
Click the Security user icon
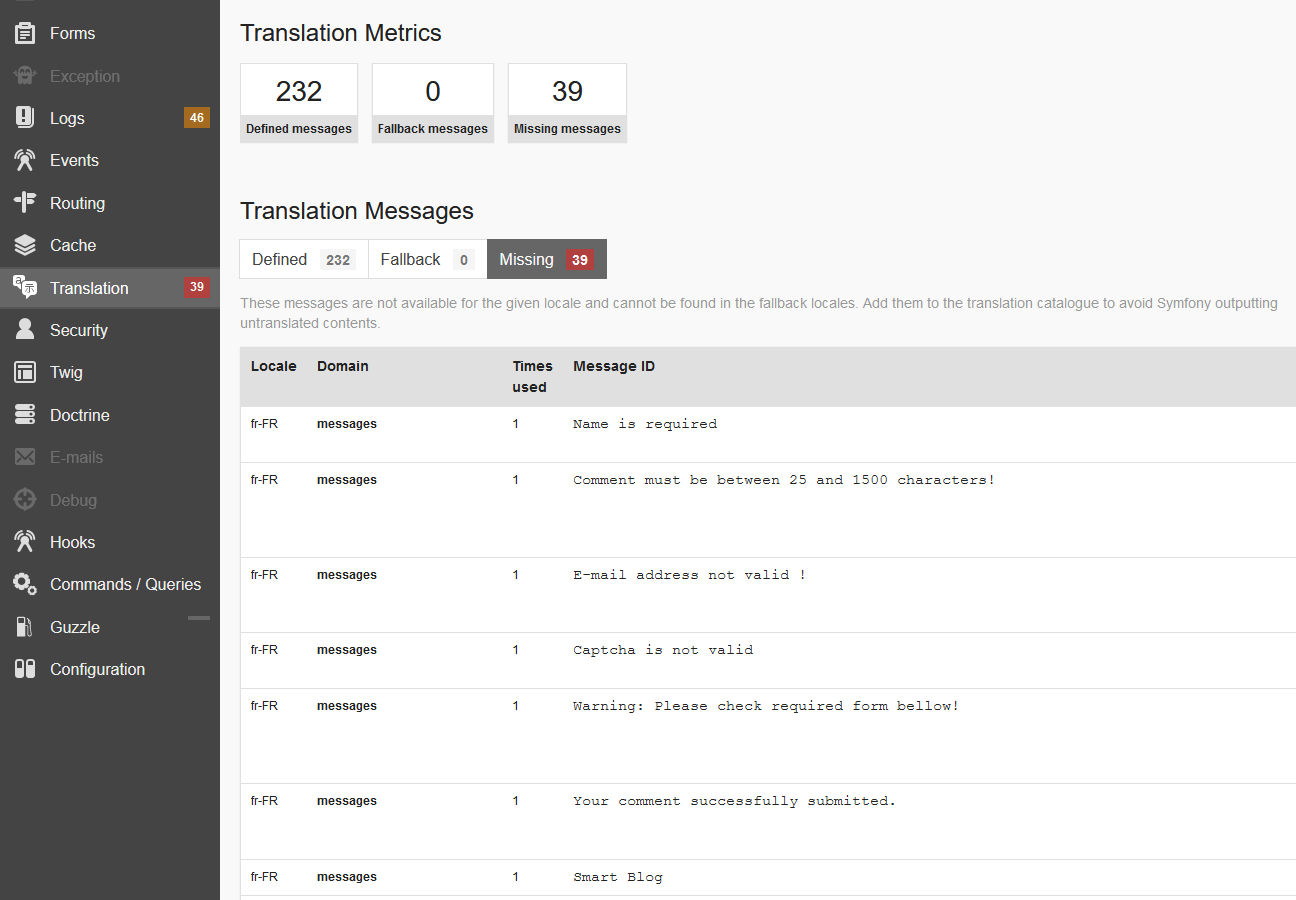25,330
